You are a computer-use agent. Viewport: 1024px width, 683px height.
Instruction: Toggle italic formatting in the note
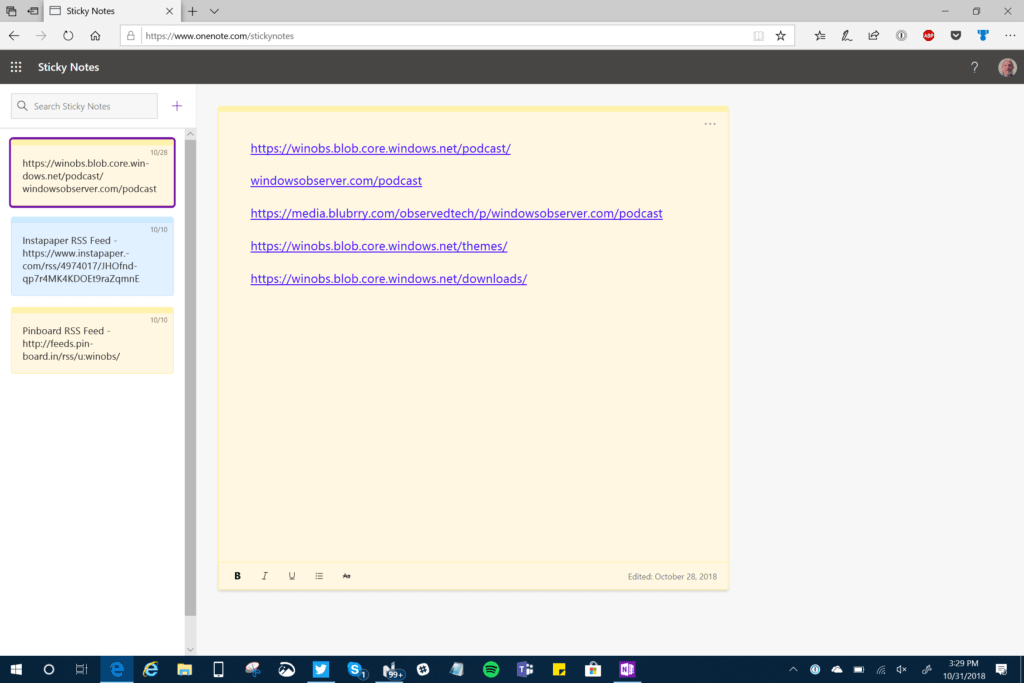[x=264, y=575]
